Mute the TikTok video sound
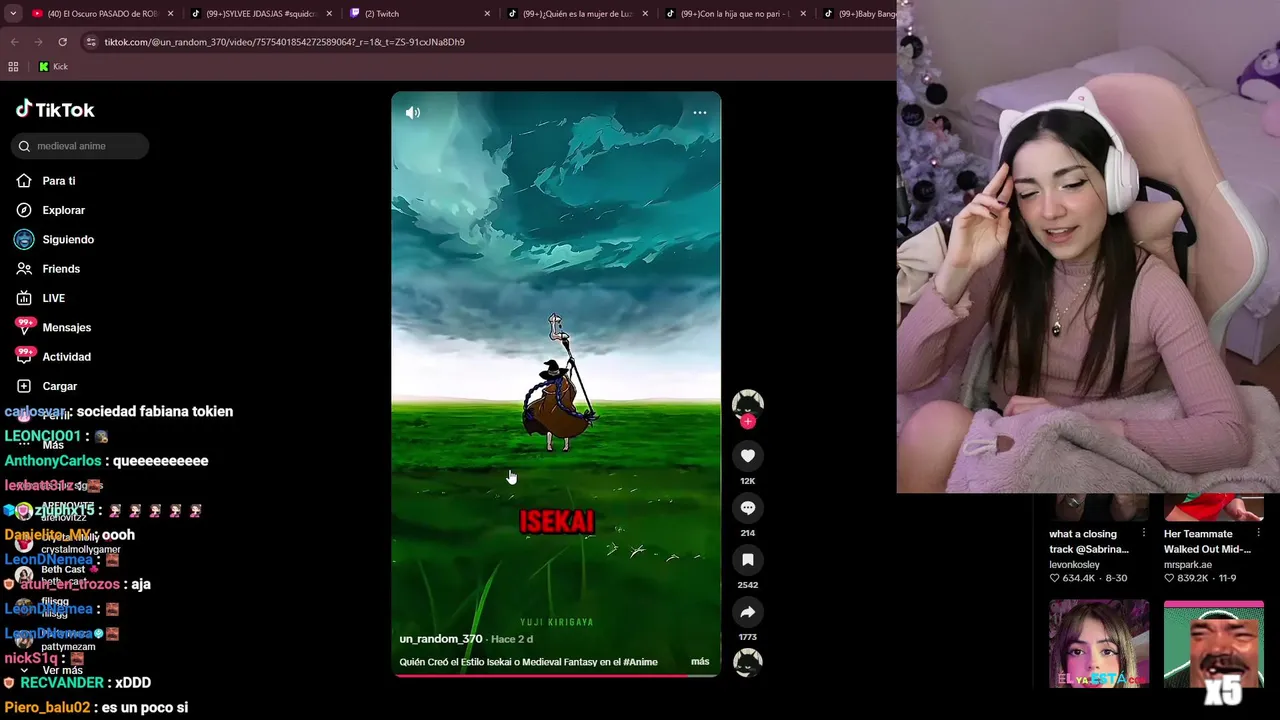This screenshot has width=1280, height=720. pyautogui.click(x=413, y=113)
